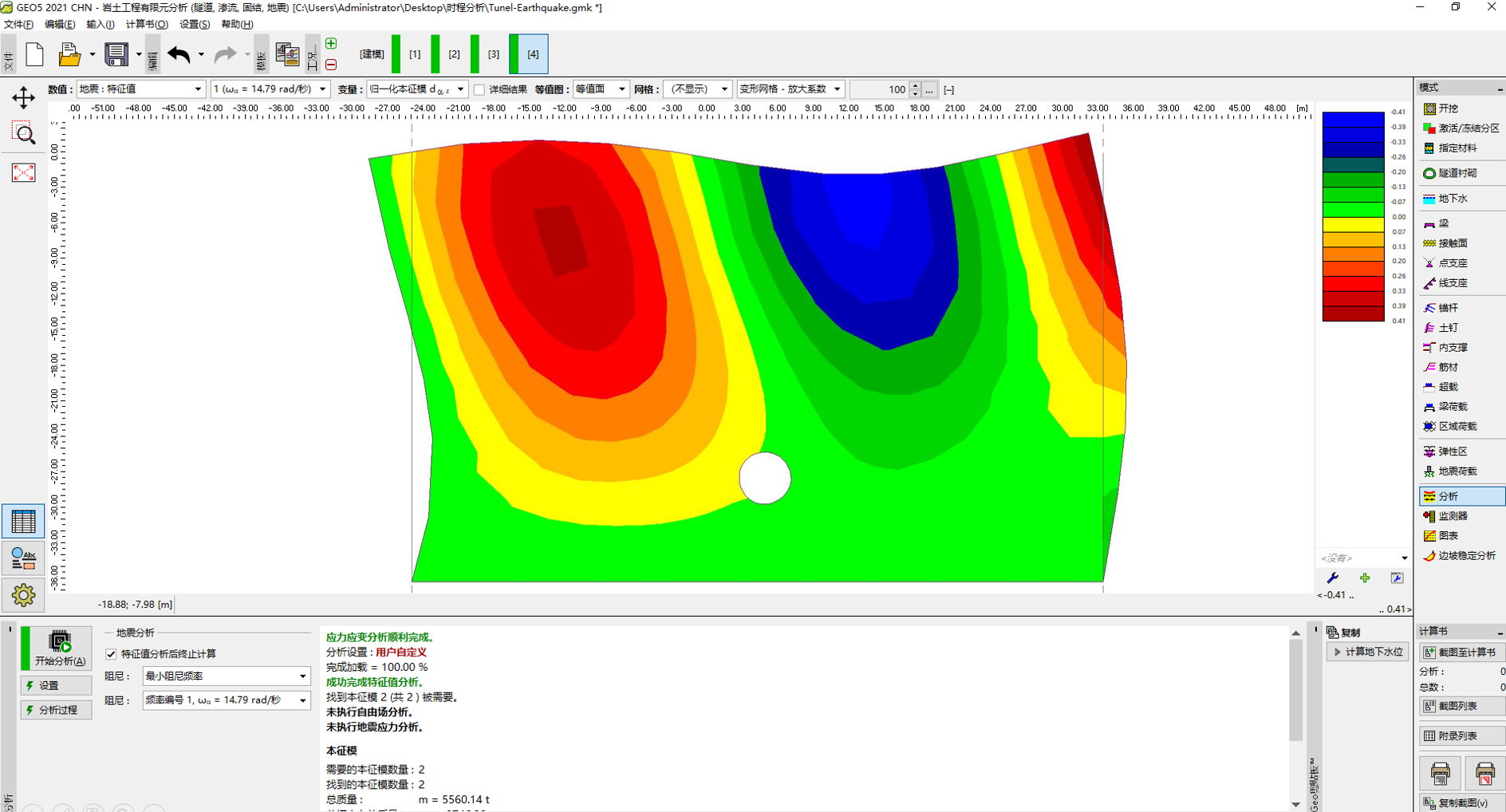Click the wrench color-scale settings icon

click(x=1332, y=578)
